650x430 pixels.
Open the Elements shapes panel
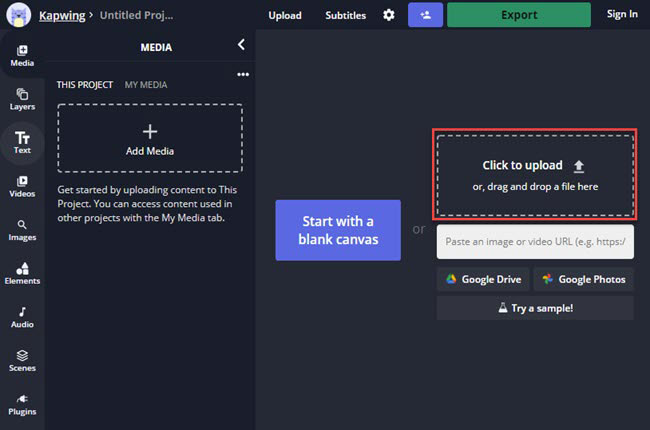22,273
